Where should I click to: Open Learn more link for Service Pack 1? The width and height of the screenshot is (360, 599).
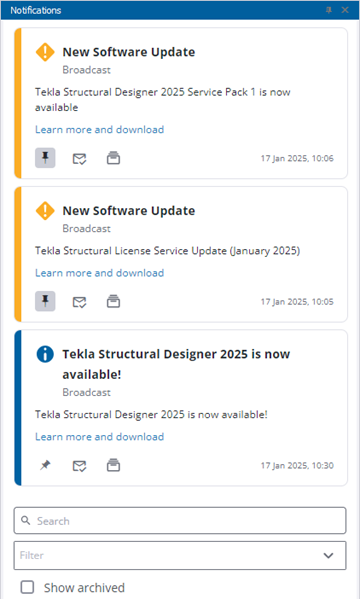point(99,130)
